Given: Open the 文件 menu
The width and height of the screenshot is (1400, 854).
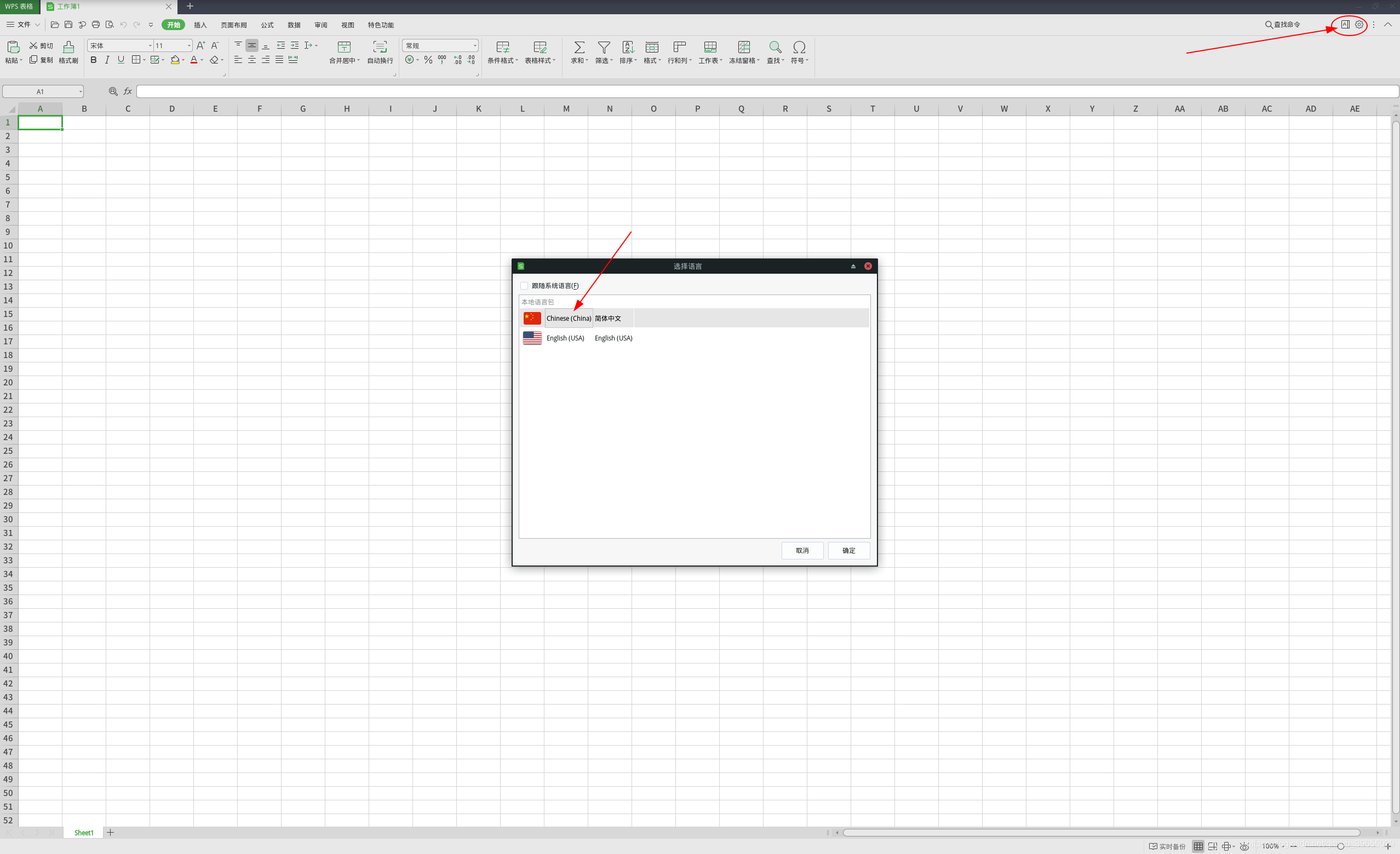Looking at the screenshot, I should [24, 25].
